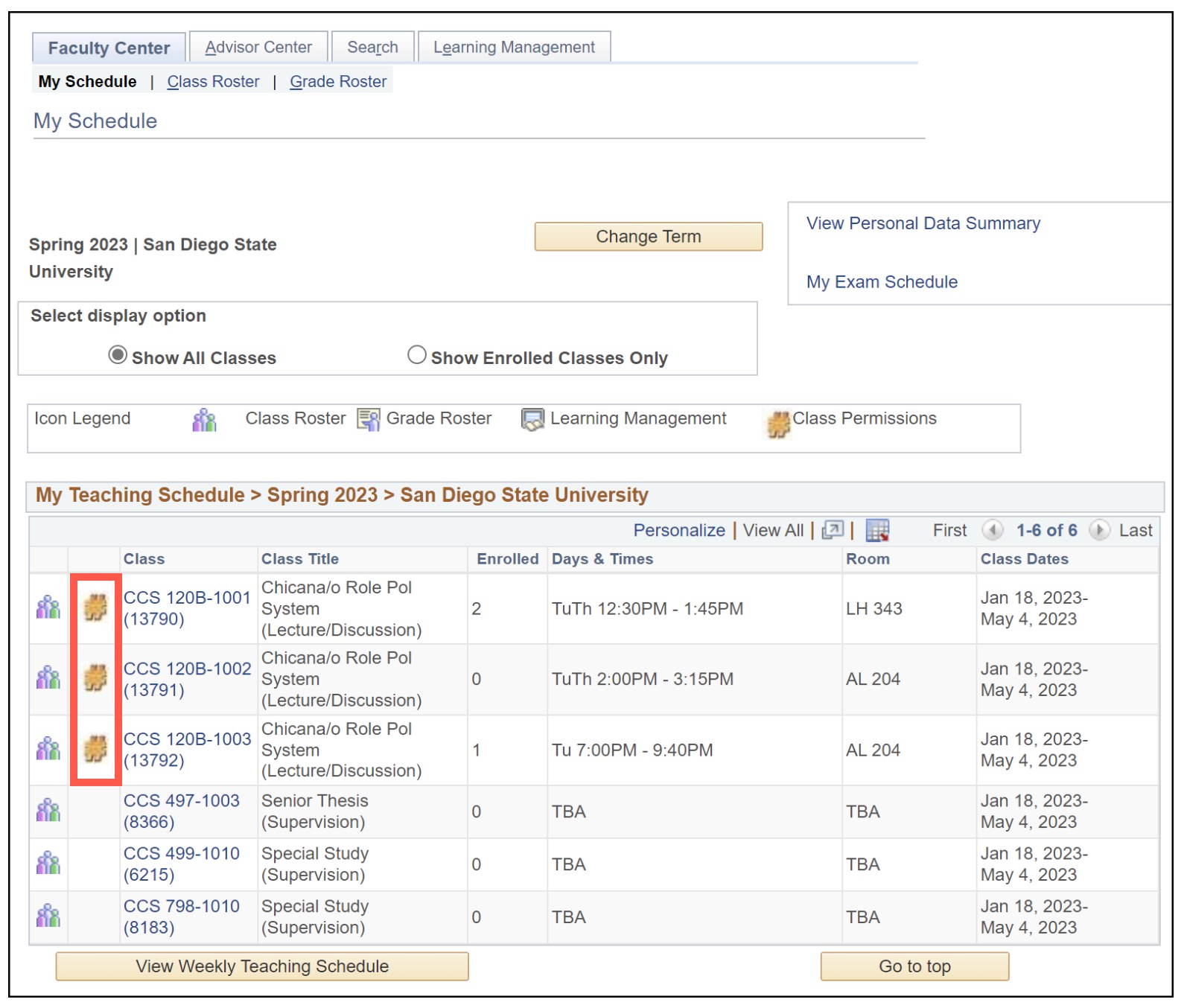1187x1008 pixels.
Task: Sort by Class Title column header
Action: point(300,559)
